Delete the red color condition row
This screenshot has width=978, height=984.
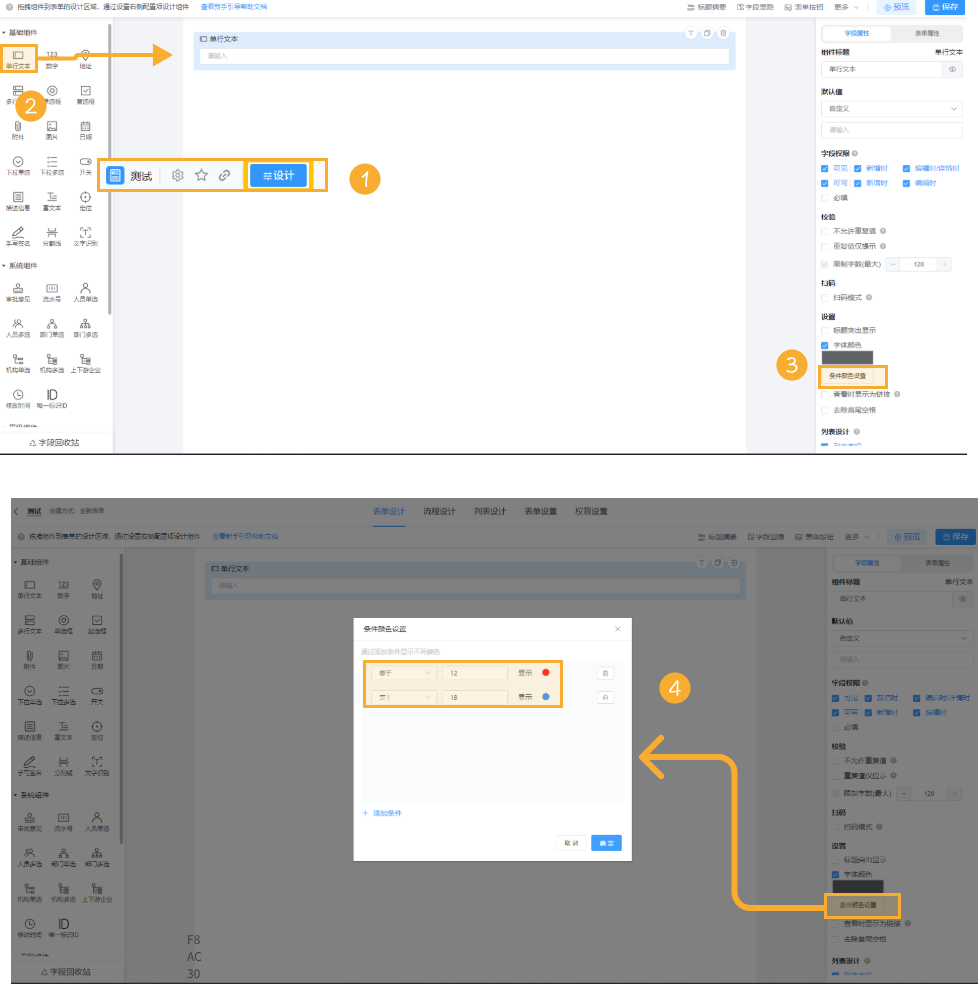pos(604,673)
